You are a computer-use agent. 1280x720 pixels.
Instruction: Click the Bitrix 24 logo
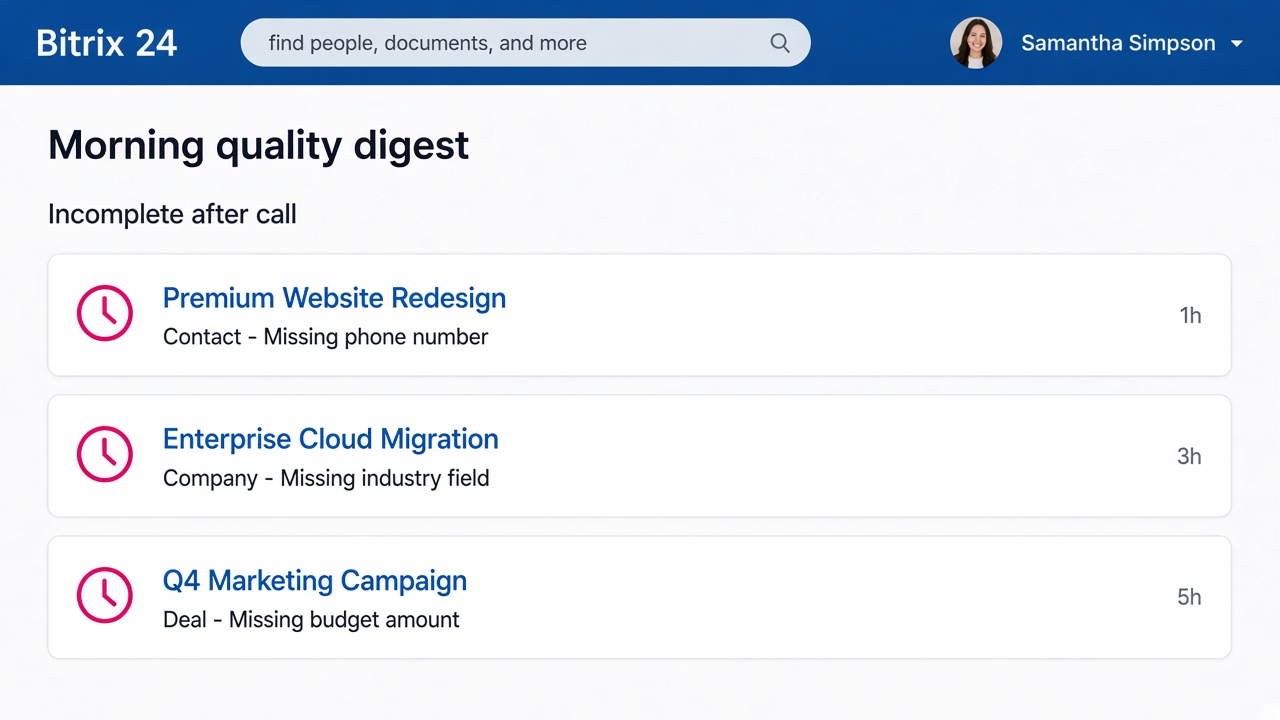point(107,43)
